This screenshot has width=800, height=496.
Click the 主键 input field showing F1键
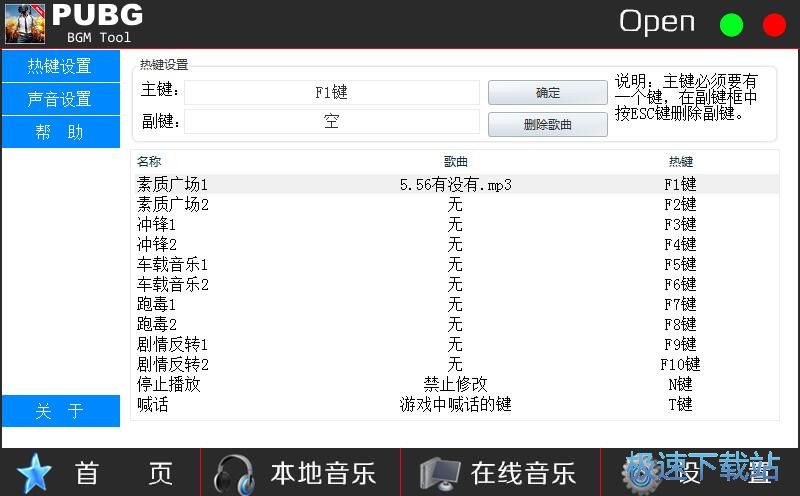pyautogui.click(x=332, y=92)
